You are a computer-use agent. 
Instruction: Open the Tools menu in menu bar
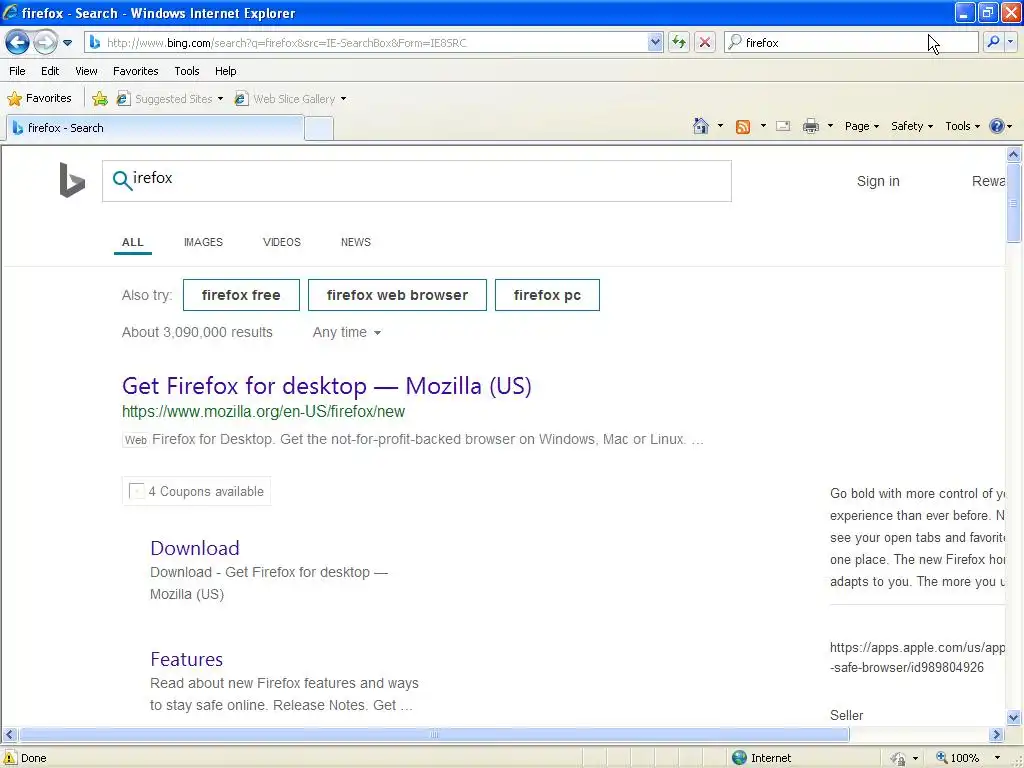187,71
